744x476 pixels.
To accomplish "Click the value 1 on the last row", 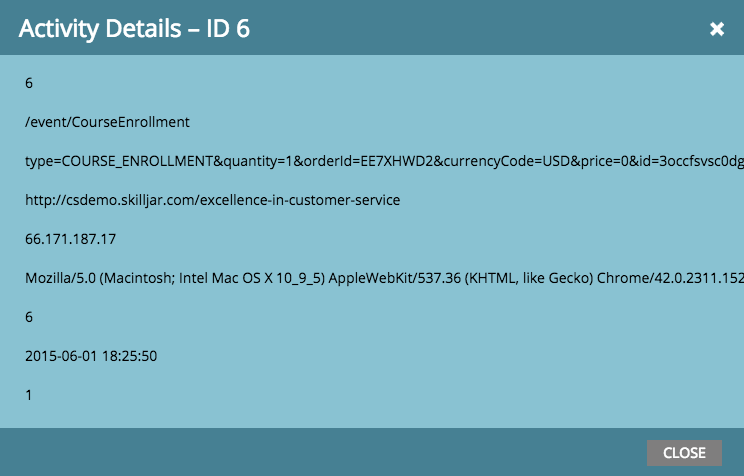I will pyautogui.click(x=29, y=395).
